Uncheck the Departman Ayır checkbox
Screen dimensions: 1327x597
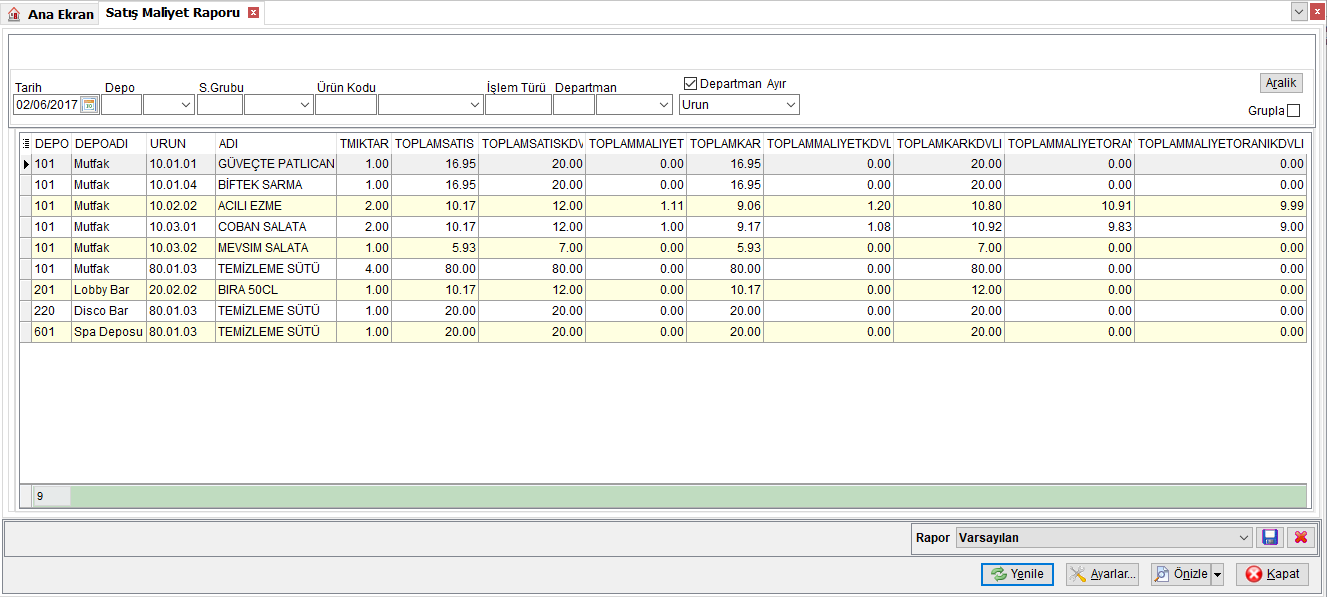(690, 84)
